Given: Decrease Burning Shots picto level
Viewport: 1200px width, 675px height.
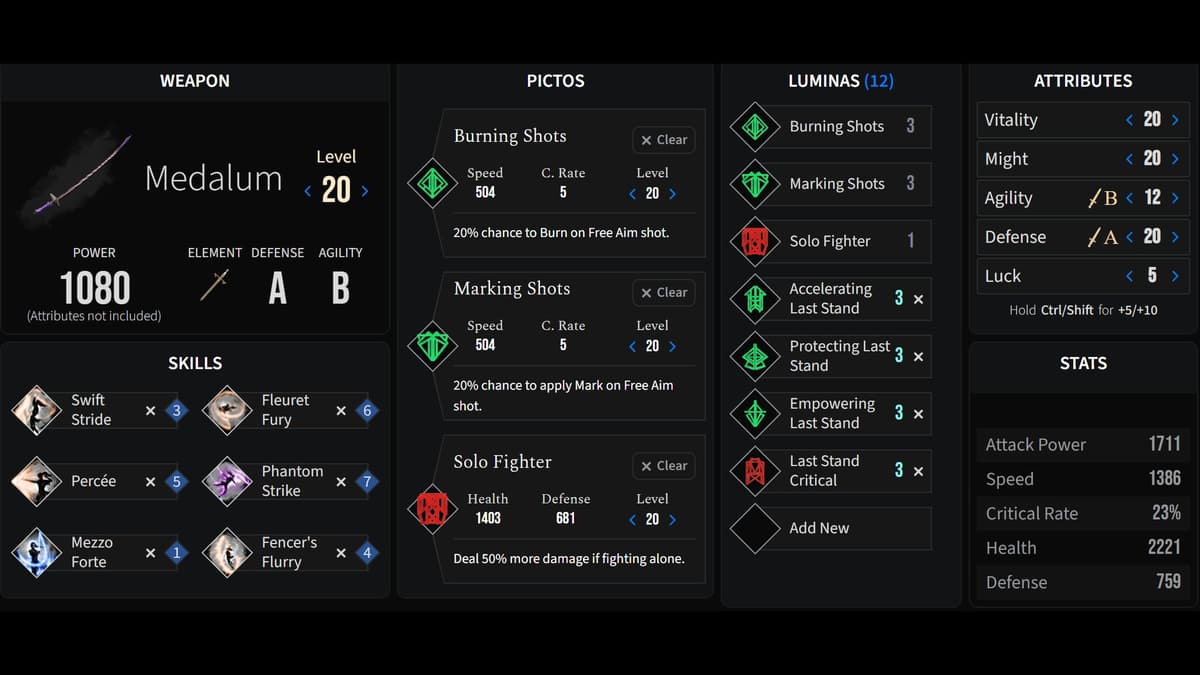Looking at the screenshot, I should point(632,194).
